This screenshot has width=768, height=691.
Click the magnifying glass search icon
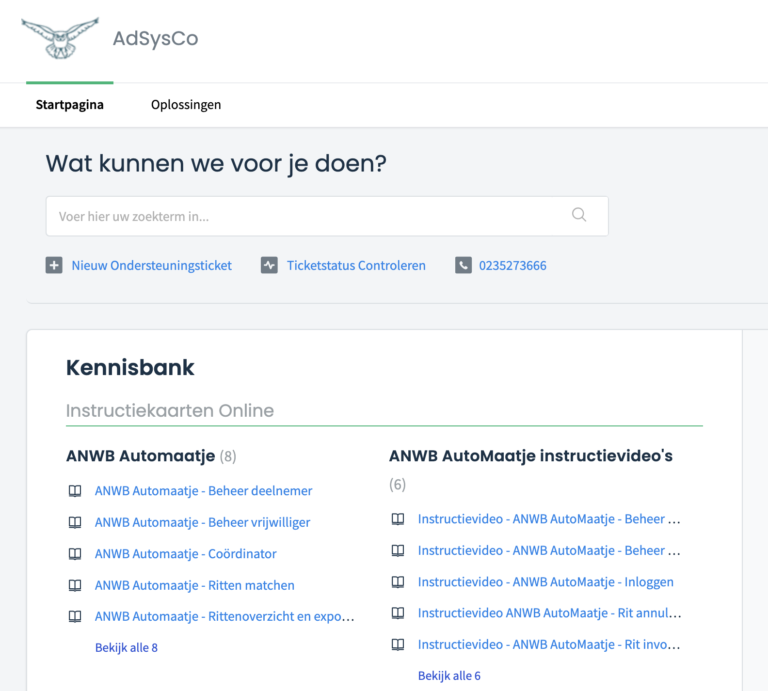tap(579, 215)
